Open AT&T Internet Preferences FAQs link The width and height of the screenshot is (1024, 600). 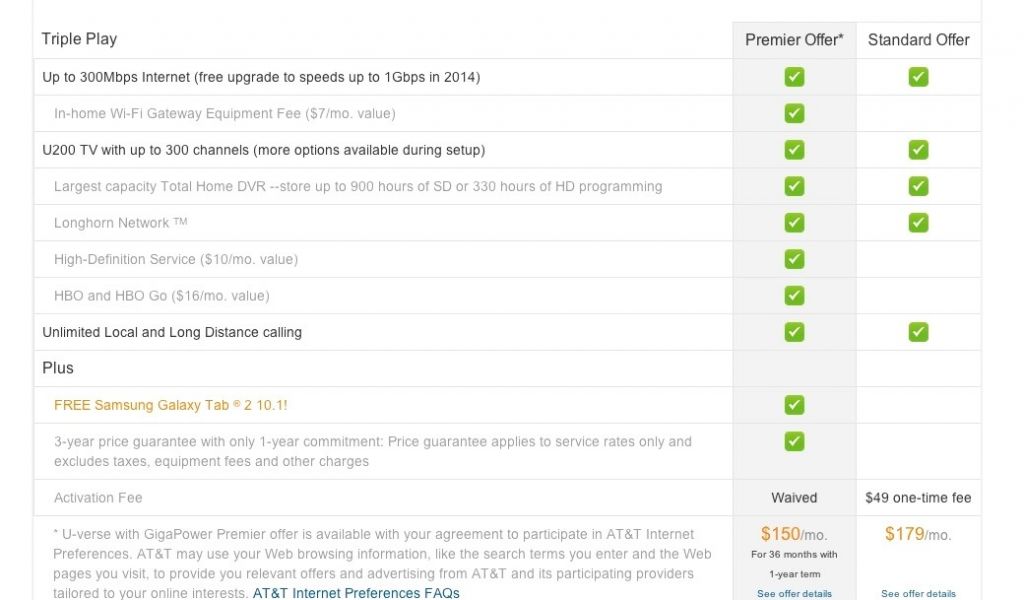click(x=356, y=593)
